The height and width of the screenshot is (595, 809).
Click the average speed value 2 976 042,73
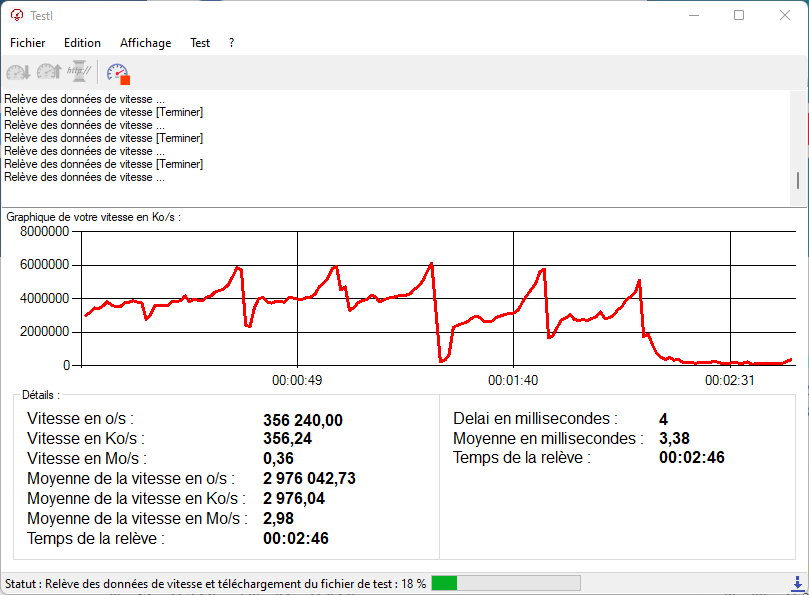pos(309,479)
